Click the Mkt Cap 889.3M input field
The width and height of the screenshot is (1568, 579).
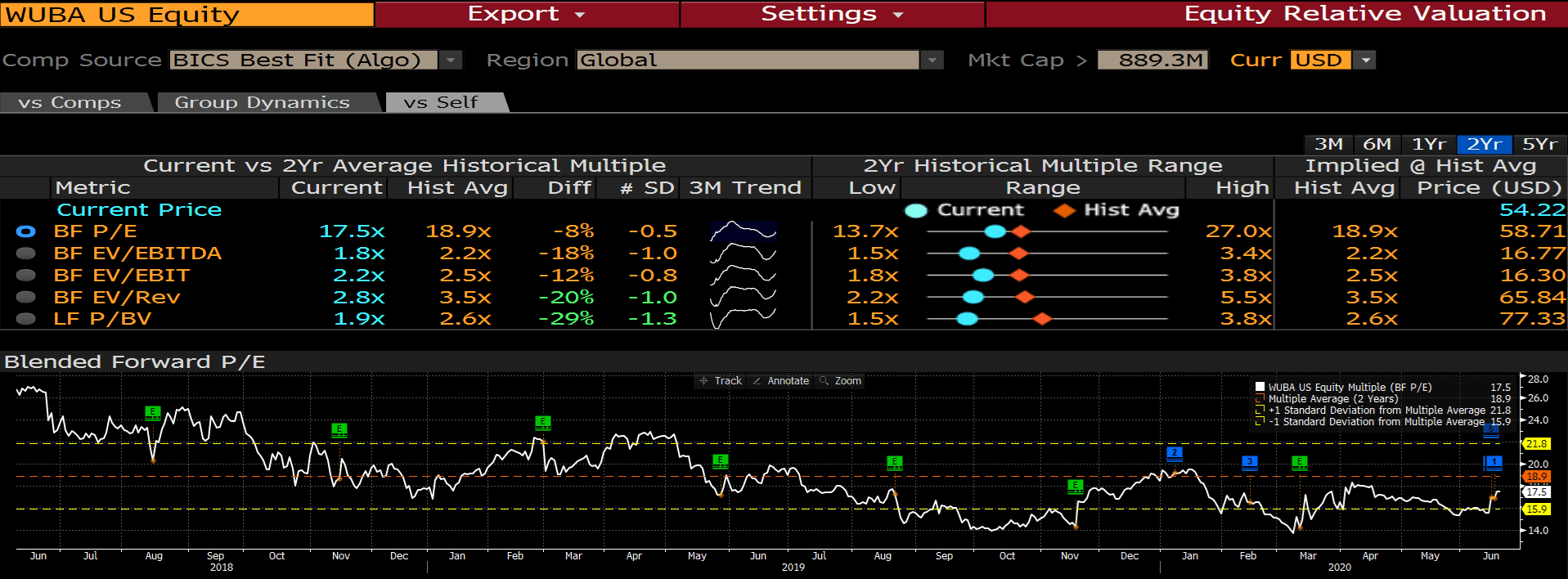pyautogui.click(x=1152, y=61)
